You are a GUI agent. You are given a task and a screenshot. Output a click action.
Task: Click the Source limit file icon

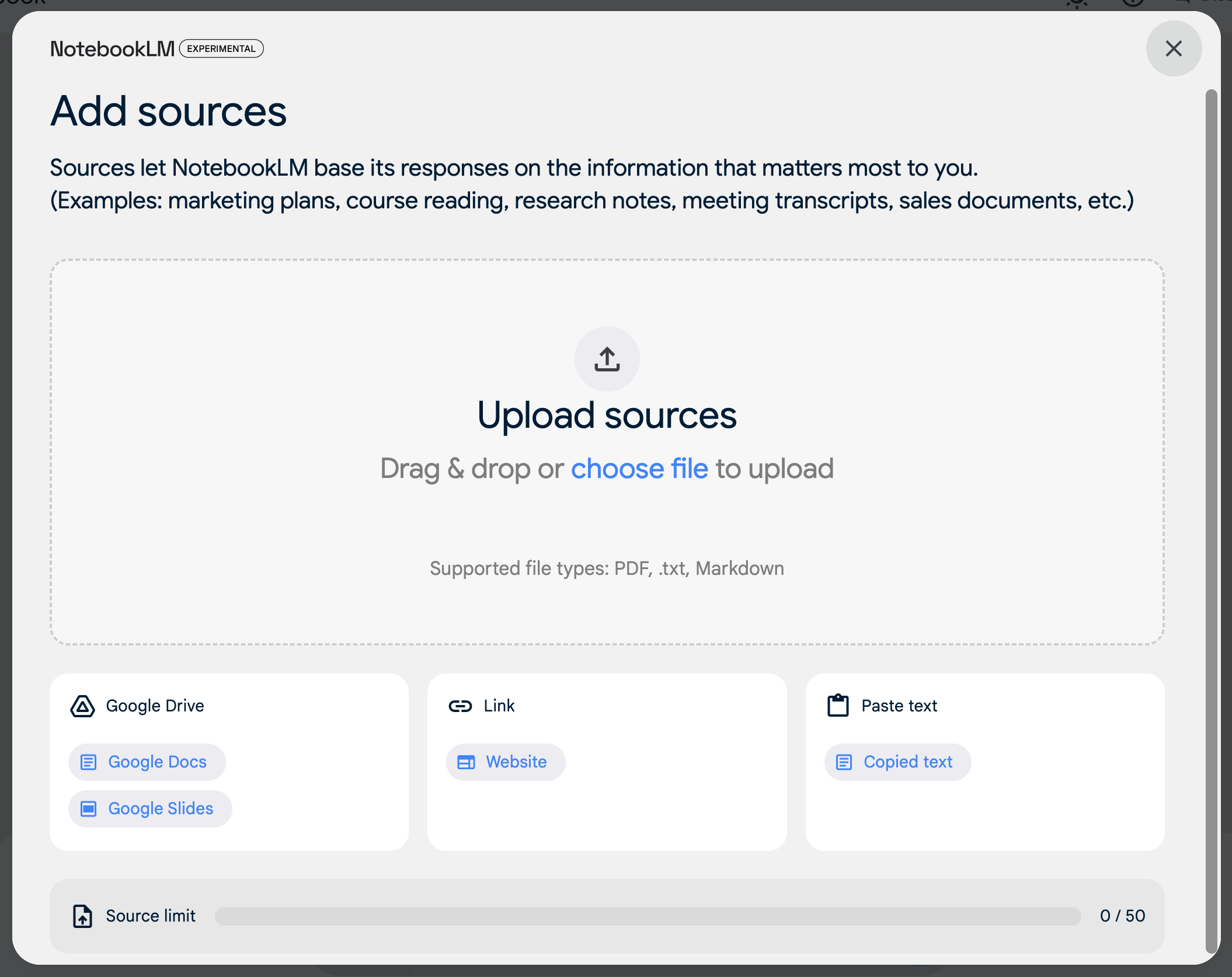[x=82, y=916]
